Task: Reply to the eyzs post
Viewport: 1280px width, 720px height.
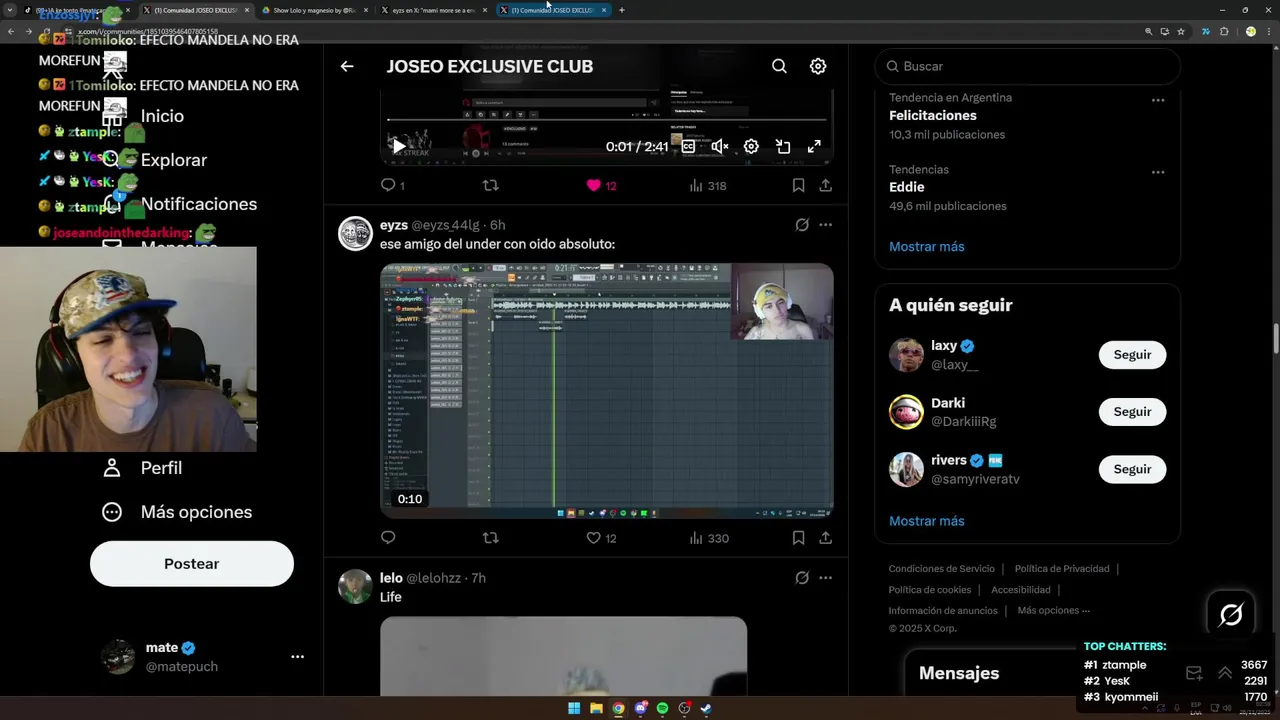Action: coord(388,538)
